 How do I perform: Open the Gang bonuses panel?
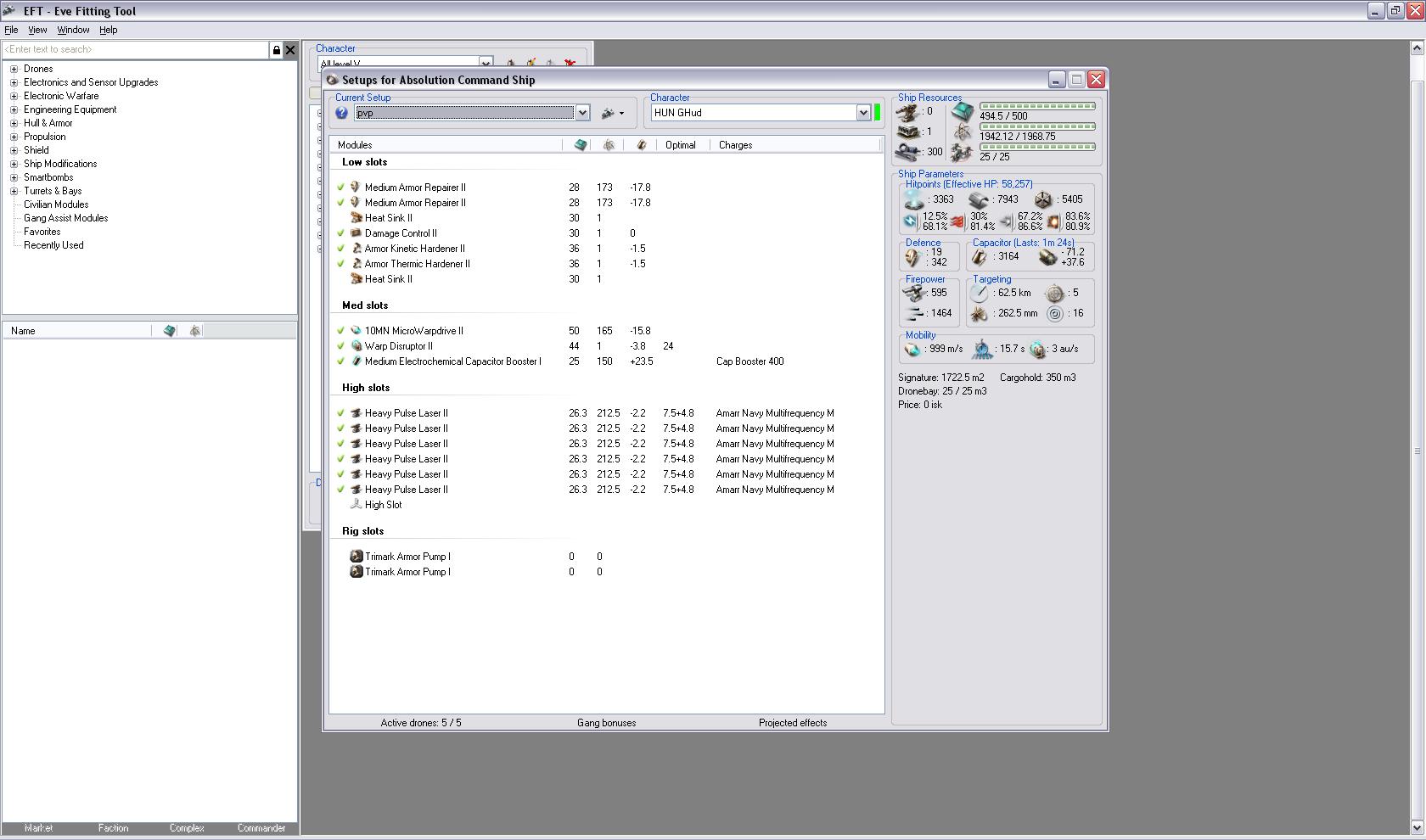pyautogui.click(x=606, y=723)
